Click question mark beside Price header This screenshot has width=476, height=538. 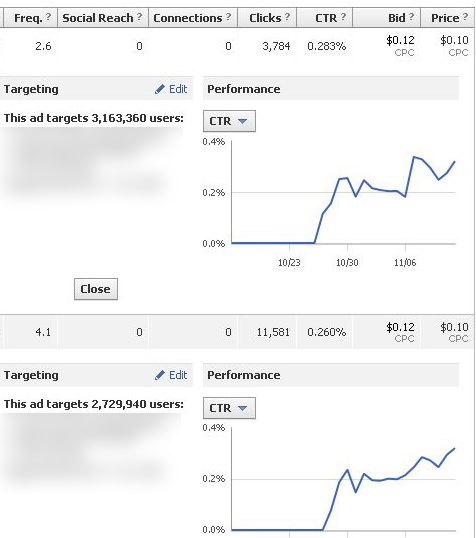click(465, 16)
